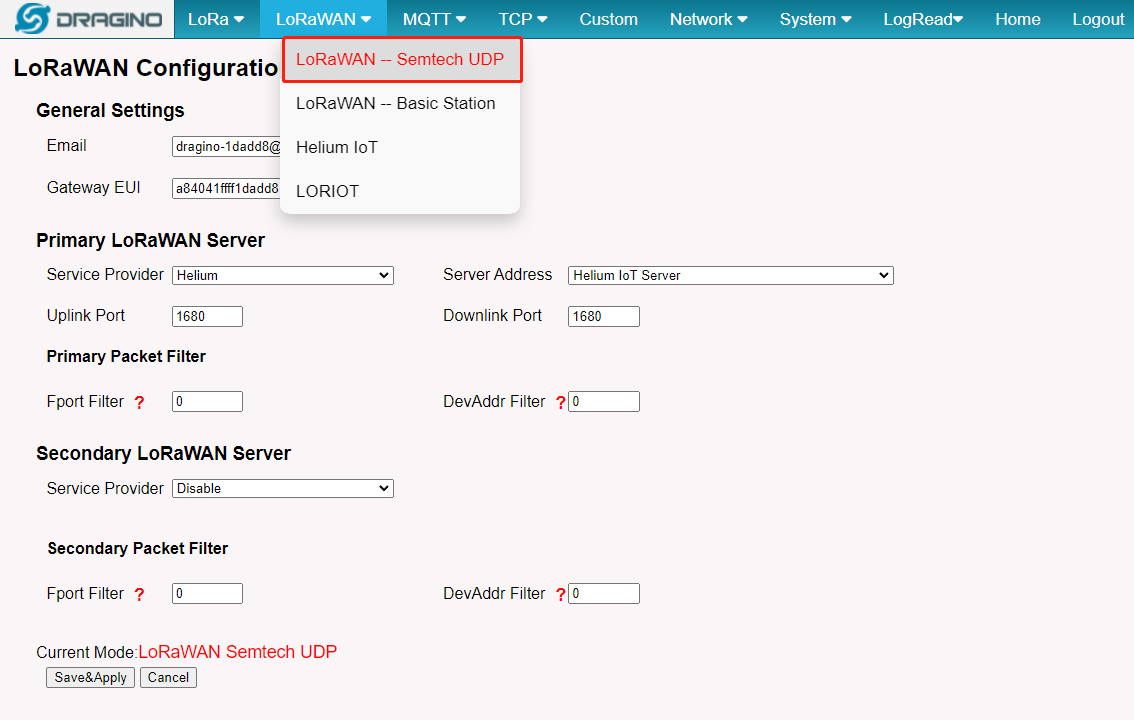Screen dimensions: 1134x720
Task: Click the 'Secondary Packet Filter' label
Action: click(x=137, y=549)
